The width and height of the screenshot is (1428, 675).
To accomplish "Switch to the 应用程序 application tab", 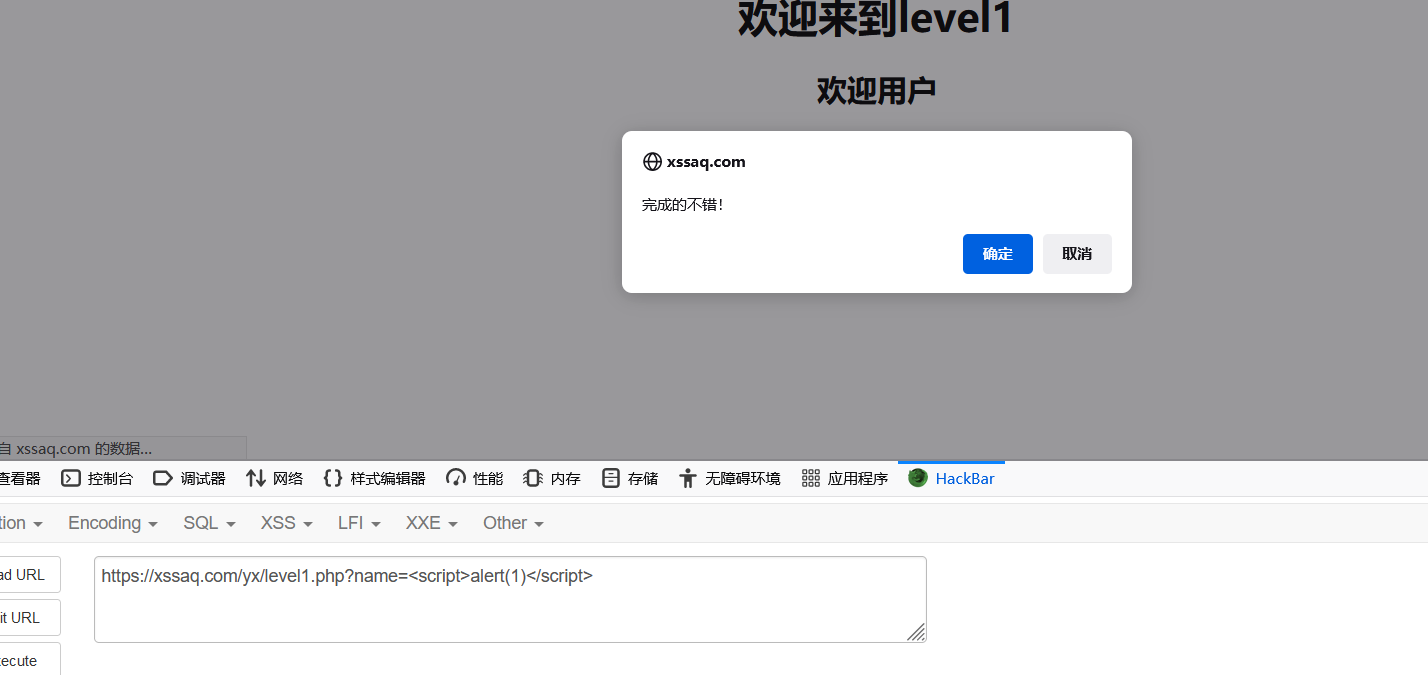I will [x=845, y=478].
